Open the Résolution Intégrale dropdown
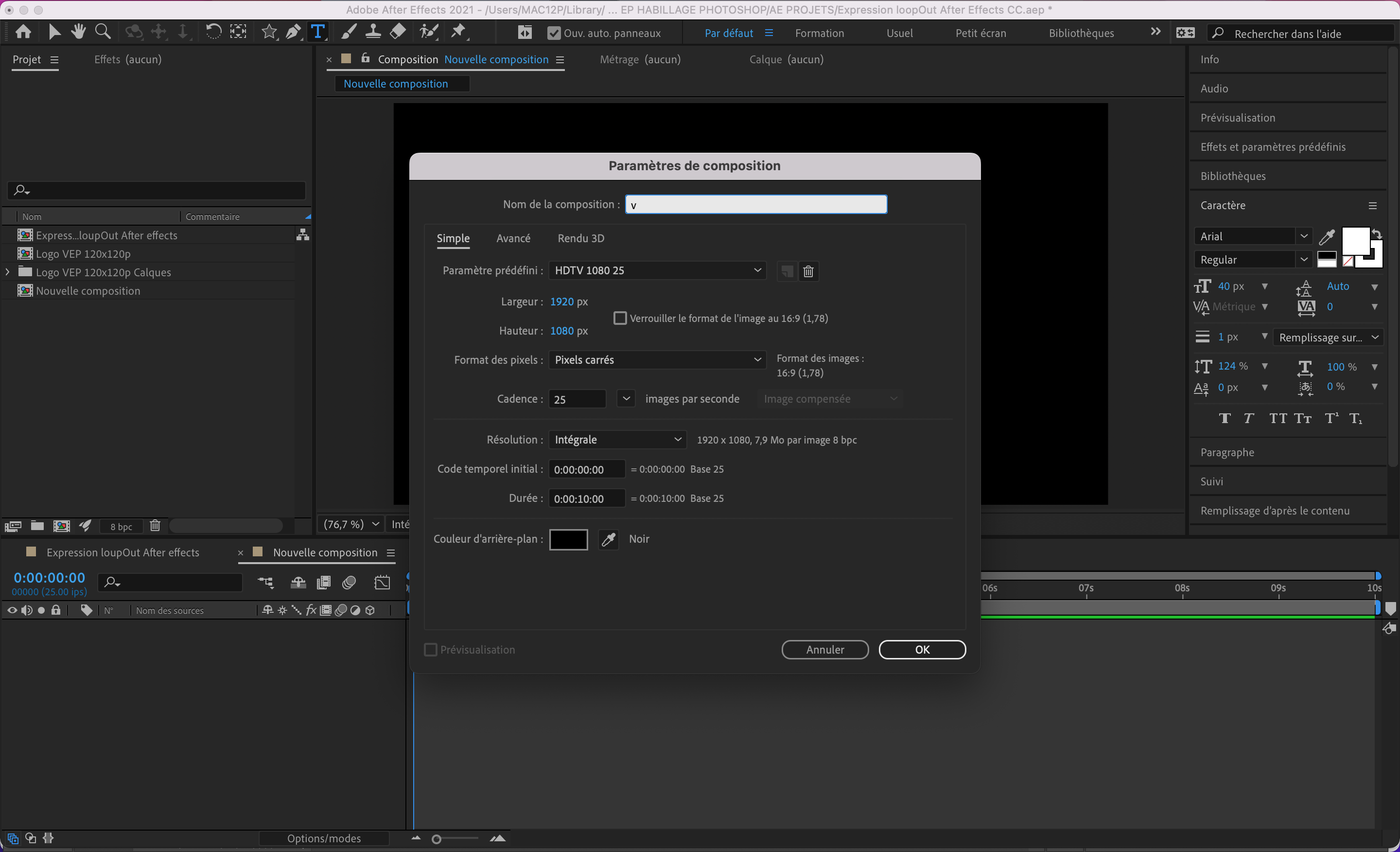This screenshot has height=852, width=1400. pos(617,439)
